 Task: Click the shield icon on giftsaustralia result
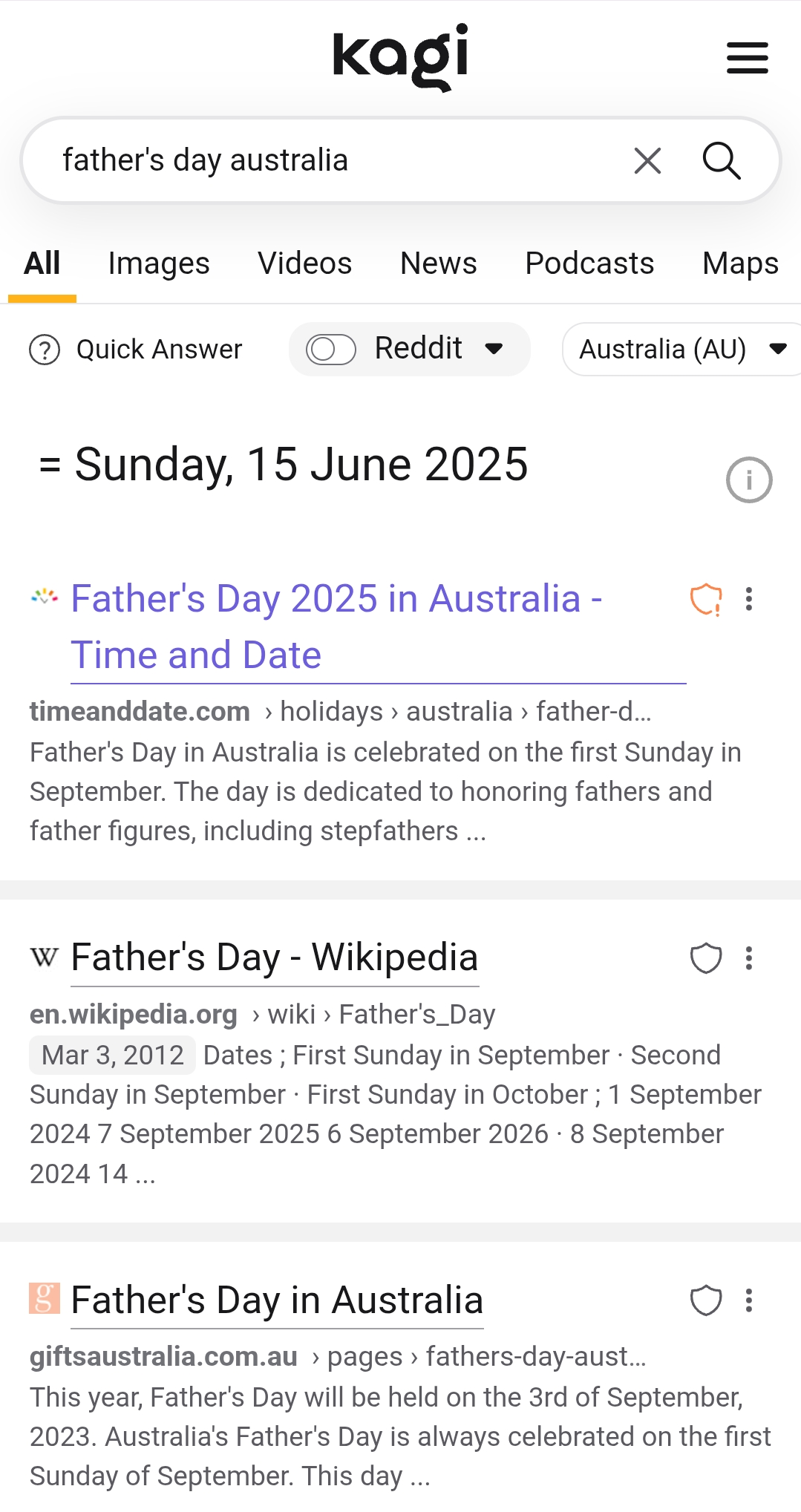pyautogui.click(x=706, y=1300)
